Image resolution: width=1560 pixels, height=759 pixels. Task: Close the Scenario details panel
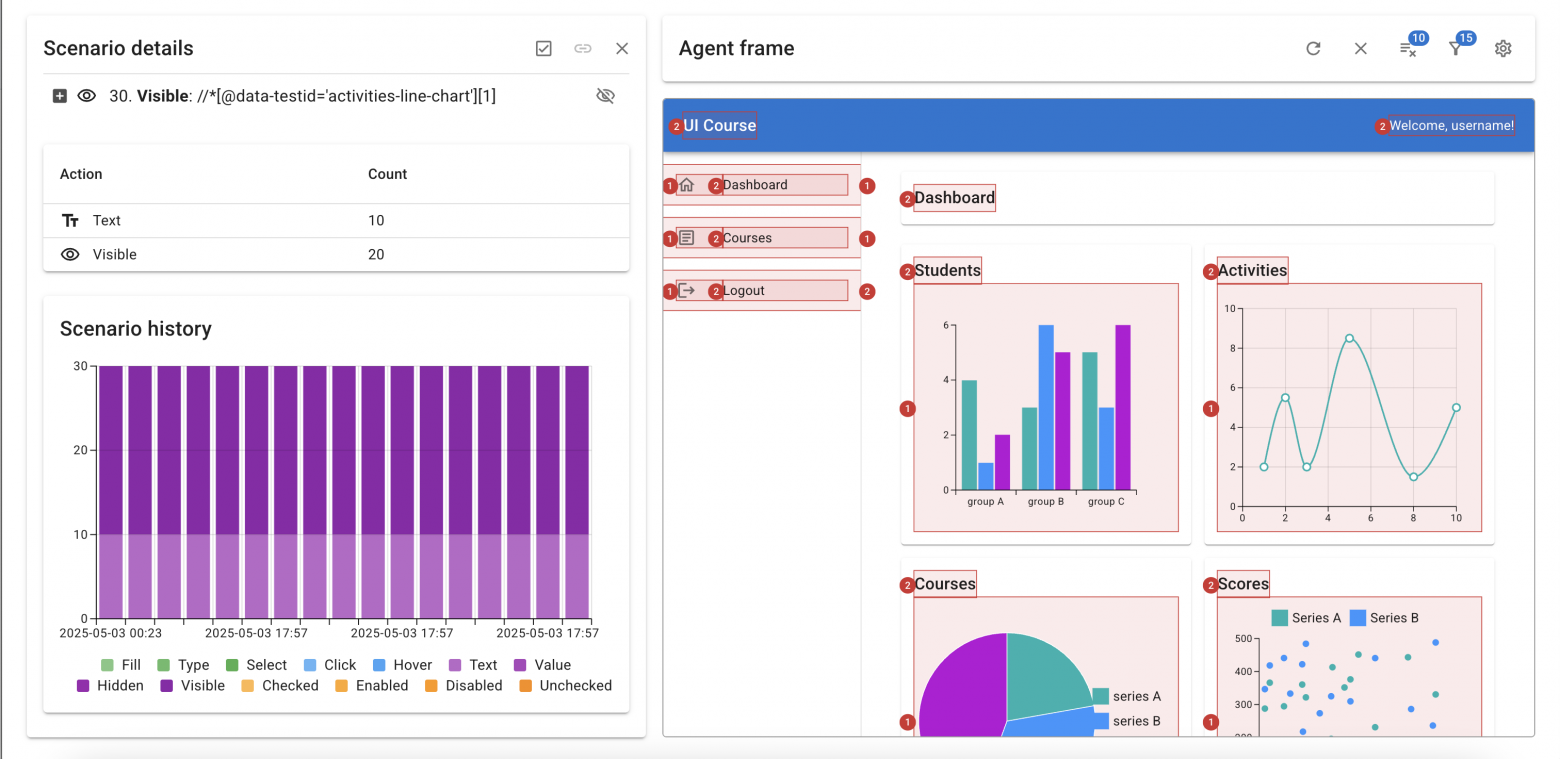pyautogui.click(x=622, y=48)
